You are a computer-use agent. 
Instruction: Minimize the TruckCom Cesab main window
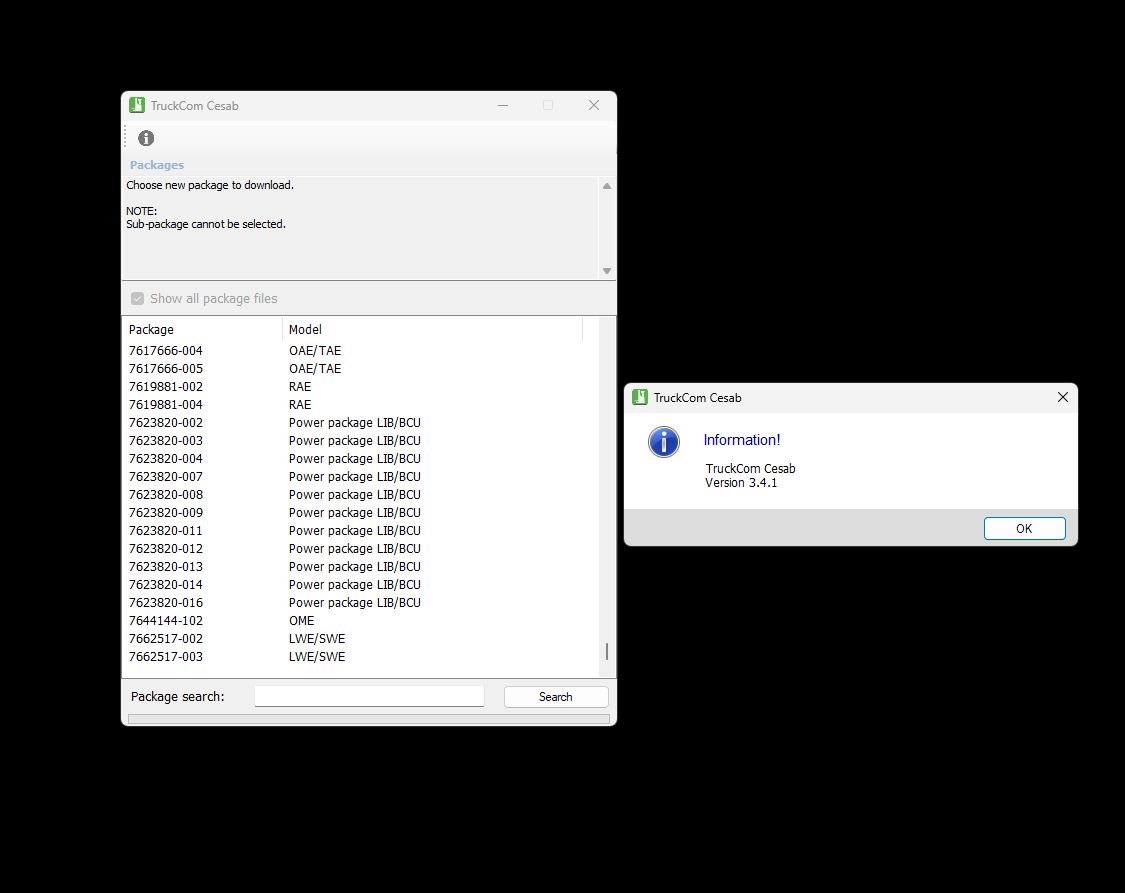click(503, 105)
